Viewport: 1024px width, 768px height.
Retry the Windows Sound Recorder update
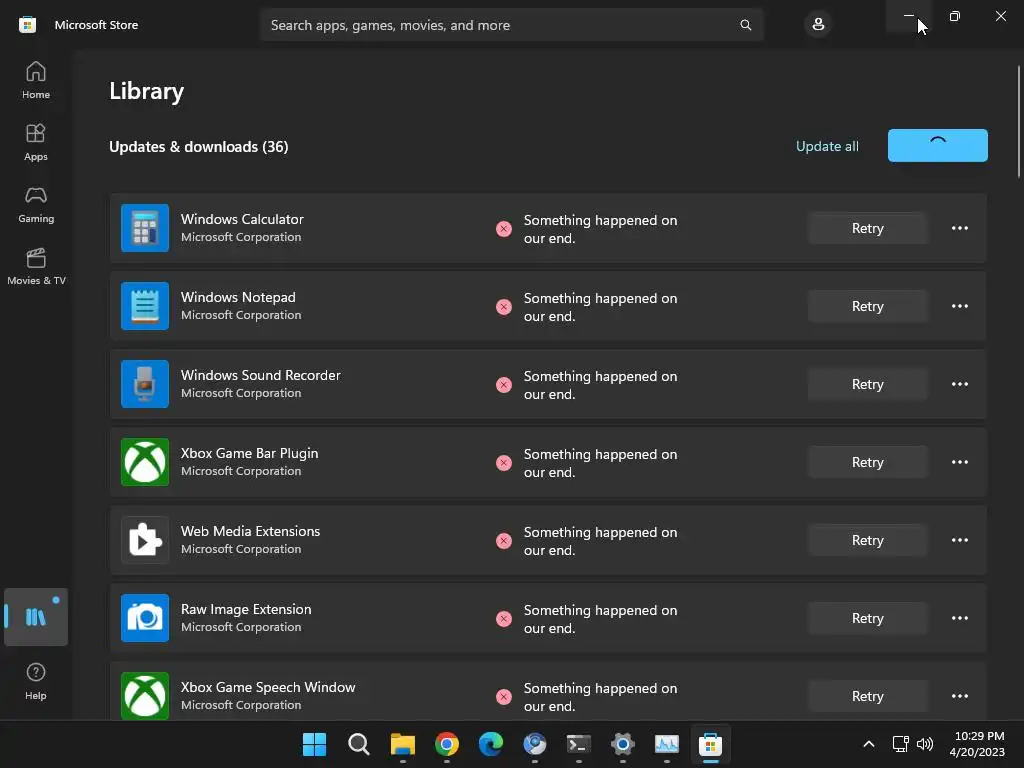[867, 384]
